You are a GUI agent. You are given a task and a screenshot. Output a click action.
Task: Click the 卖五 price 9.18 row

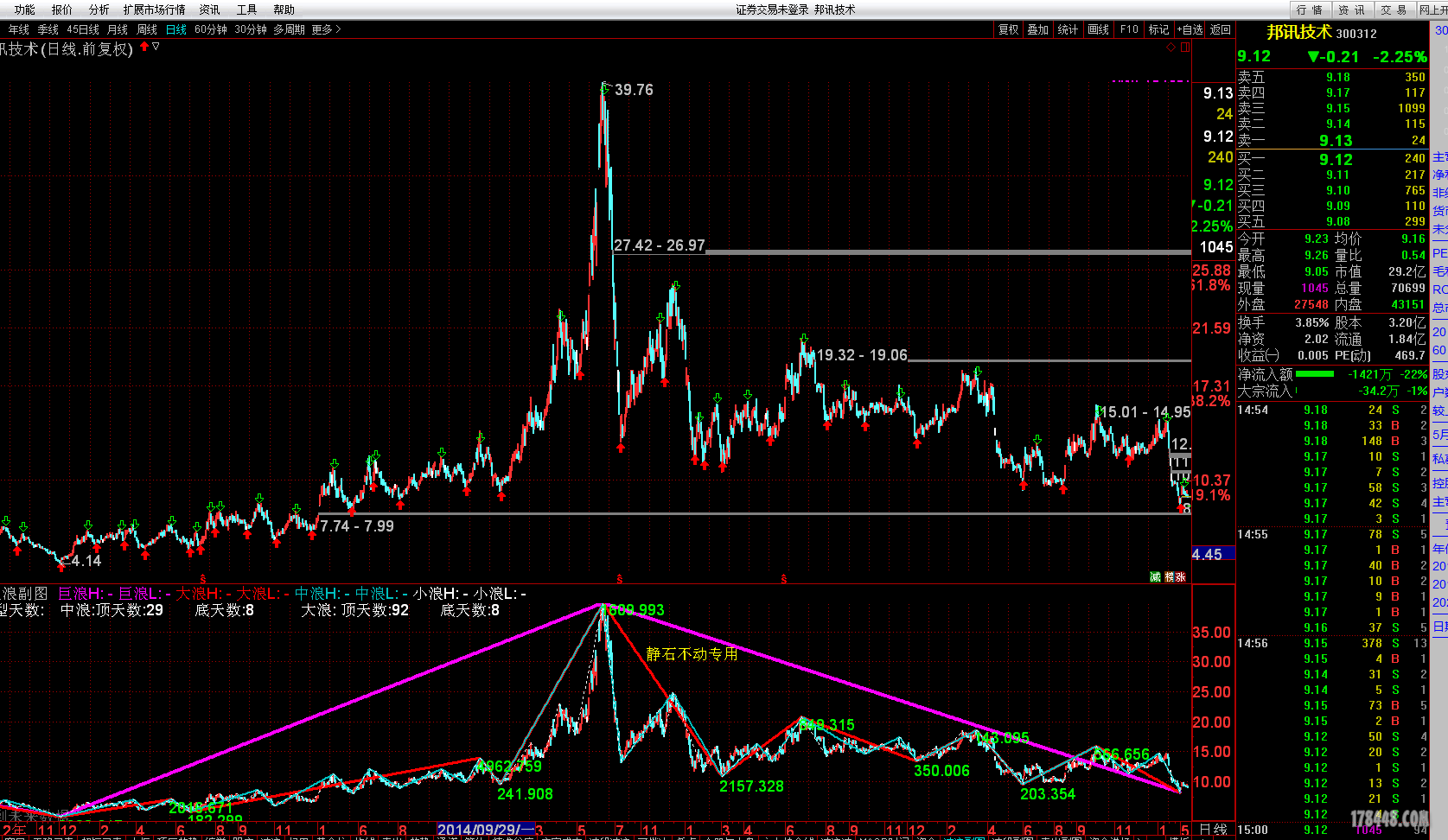pyautogui.click(x=1331, y=77)
